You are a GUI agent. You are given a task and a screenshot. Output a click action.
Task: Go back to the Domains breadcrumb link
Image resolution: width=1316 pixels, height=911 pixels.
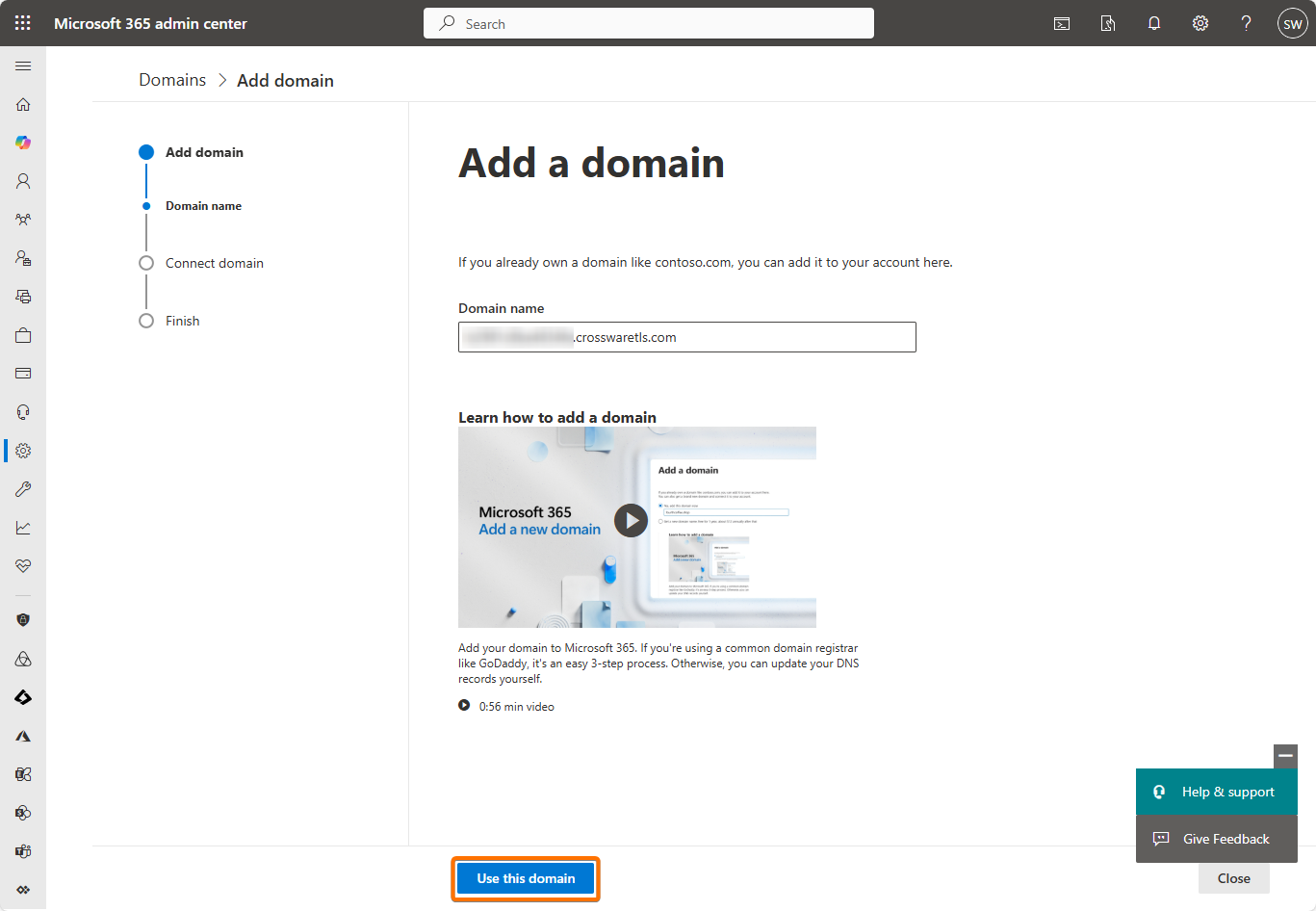[x=172, y=80]
